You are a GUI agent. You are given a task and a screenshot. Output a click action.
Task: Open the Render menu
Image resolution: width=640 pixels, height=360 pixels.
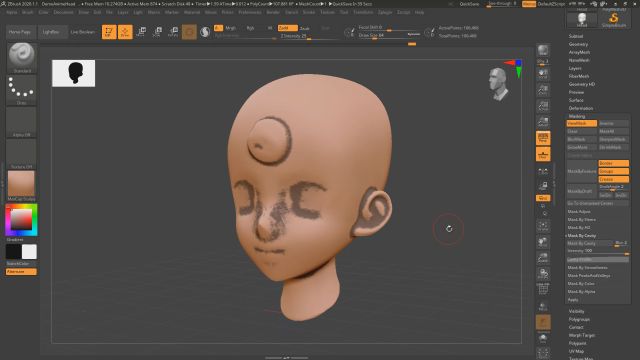273,12
